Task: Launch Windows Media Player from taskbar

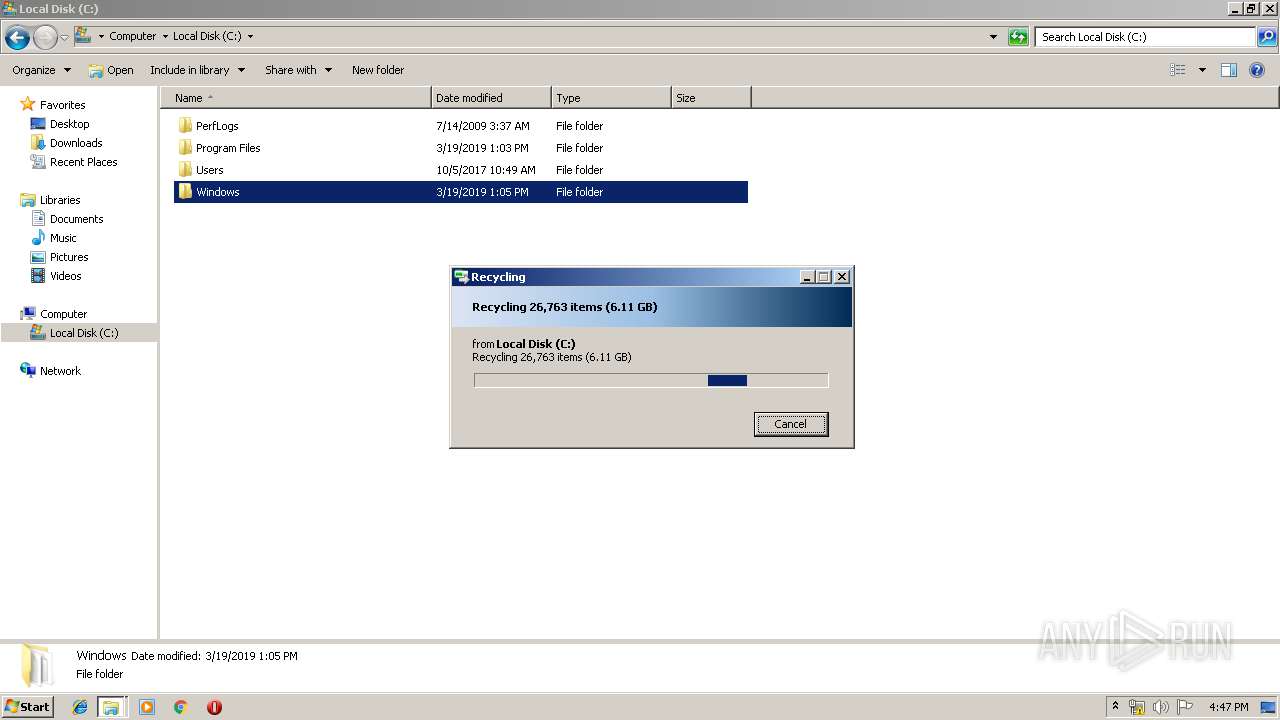Action: pyautogui.click(x=147, y=707)
